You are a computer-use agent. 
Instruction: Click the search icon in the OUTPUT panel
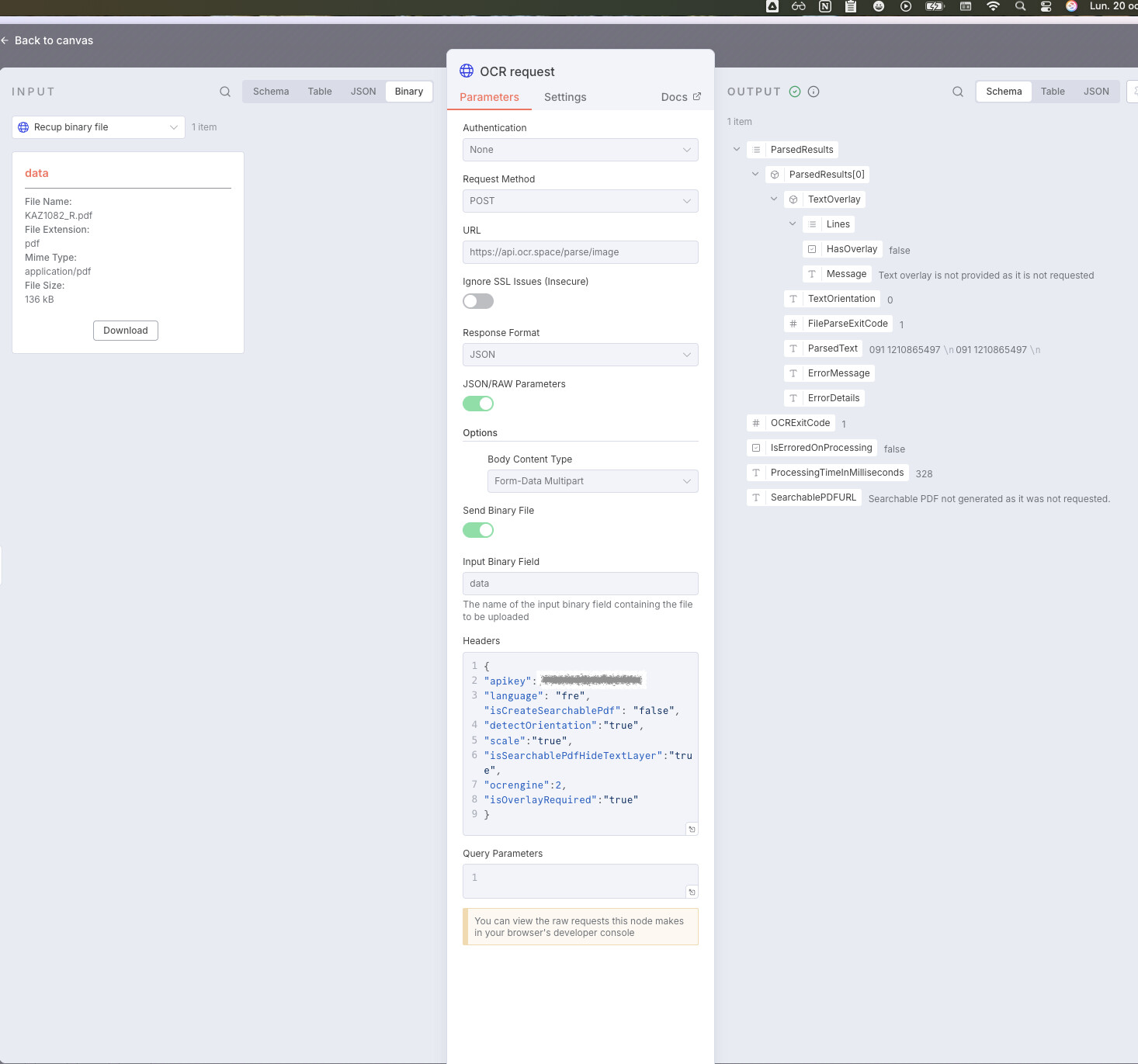click(x=958, y=92)
